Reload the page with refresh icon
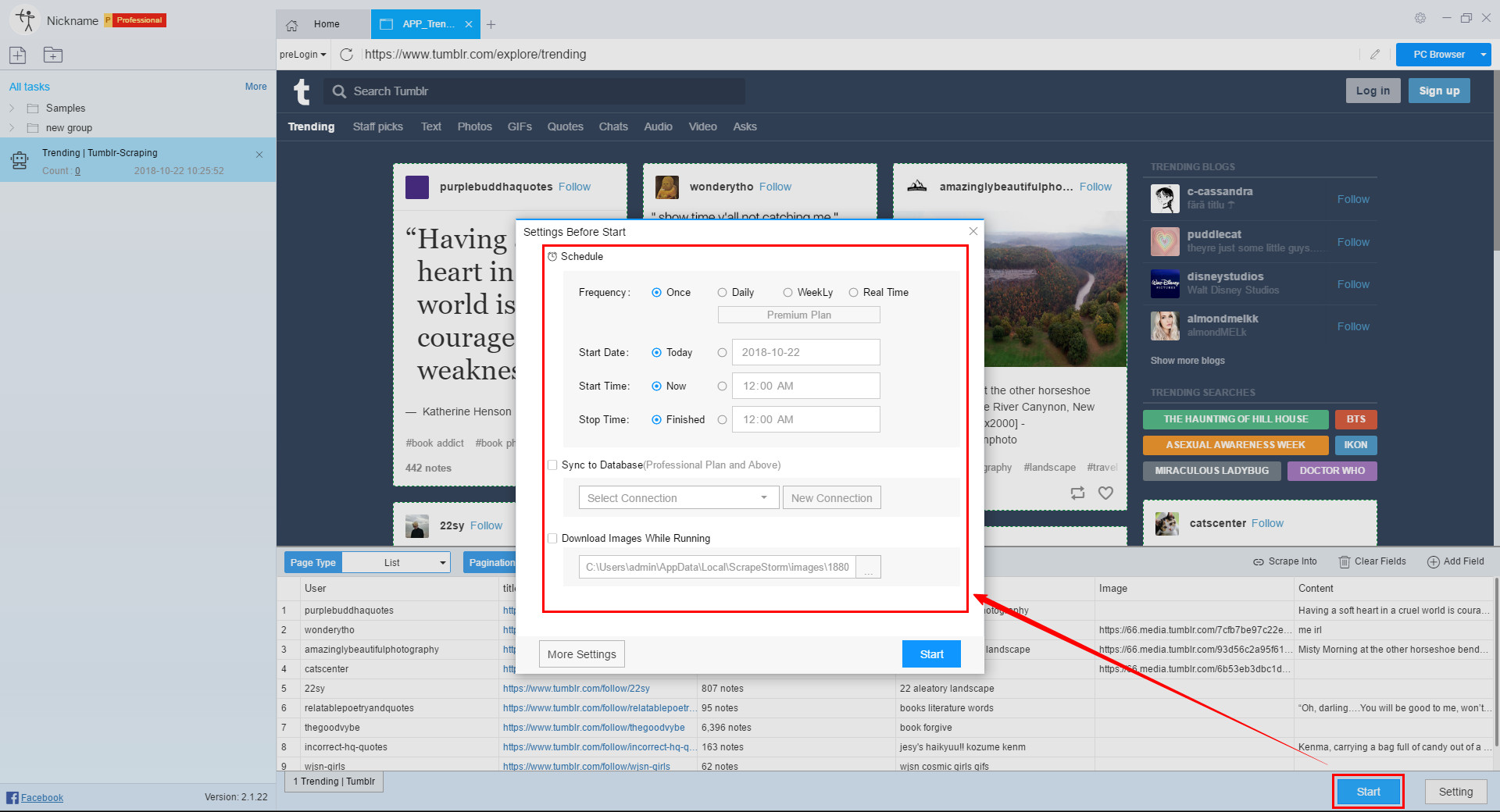The height and width of the screenshot is (812, 1500). 347,54
